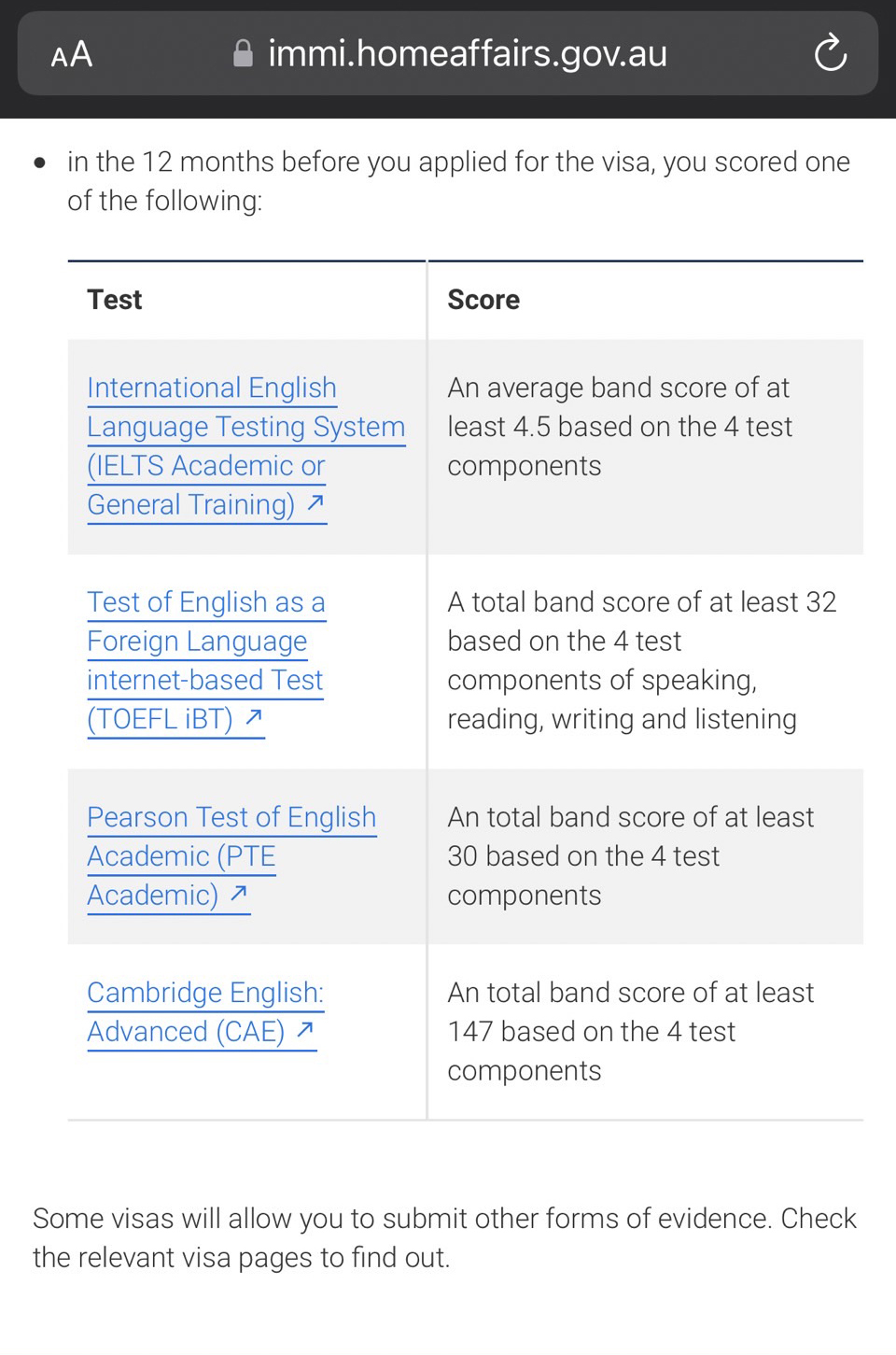
Task: Click the 'Some visas will allow' paragraph
Action: pos(444,1237)
